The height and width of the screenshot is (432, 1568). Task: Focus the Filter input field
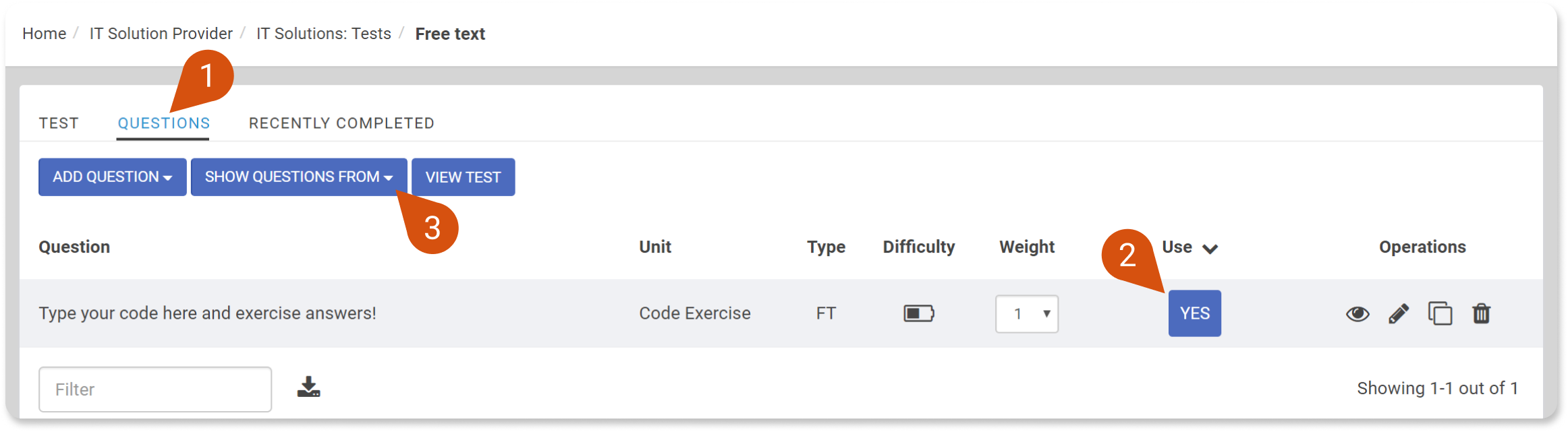pyautogui.click(x=155, y=390)
